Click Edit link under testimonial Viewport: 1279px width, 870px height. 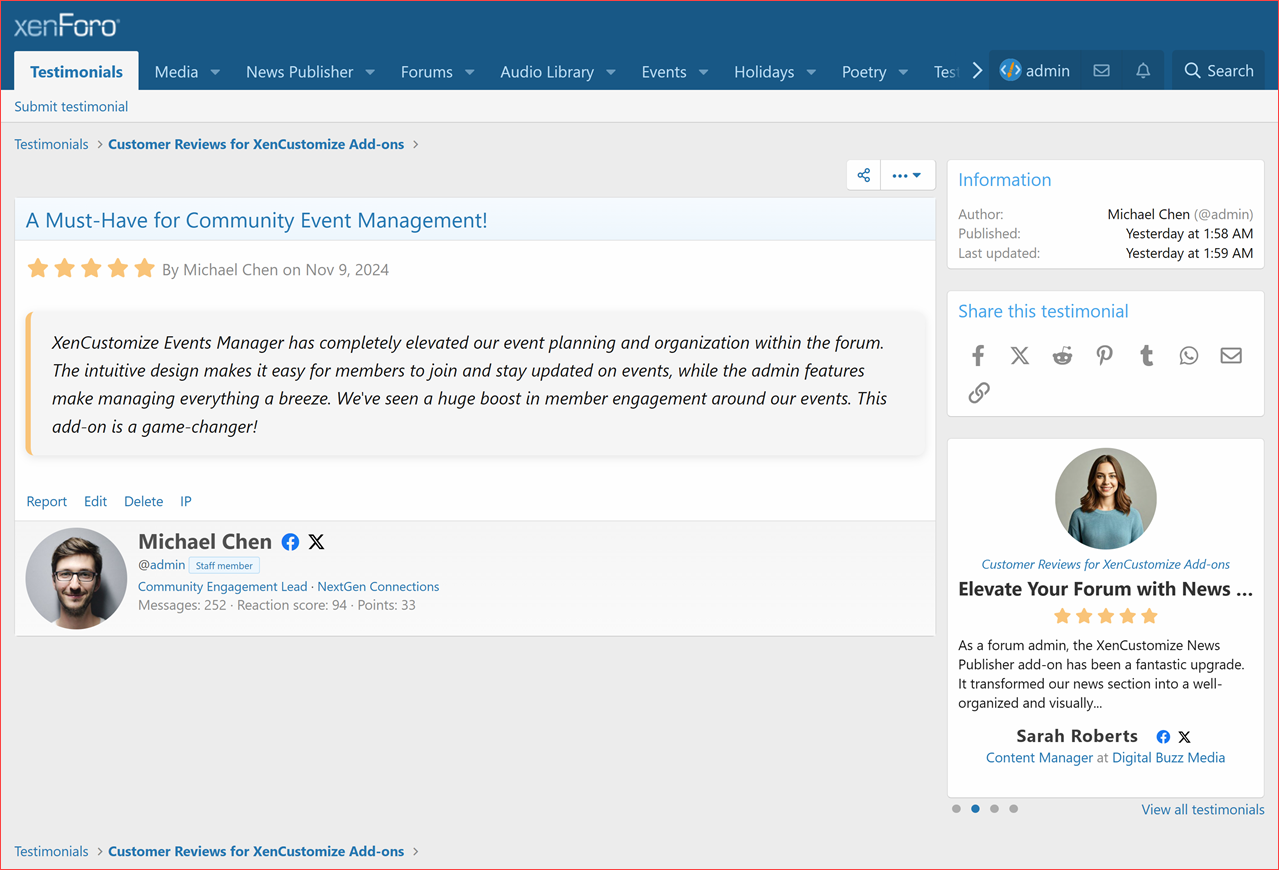[95, 501]
